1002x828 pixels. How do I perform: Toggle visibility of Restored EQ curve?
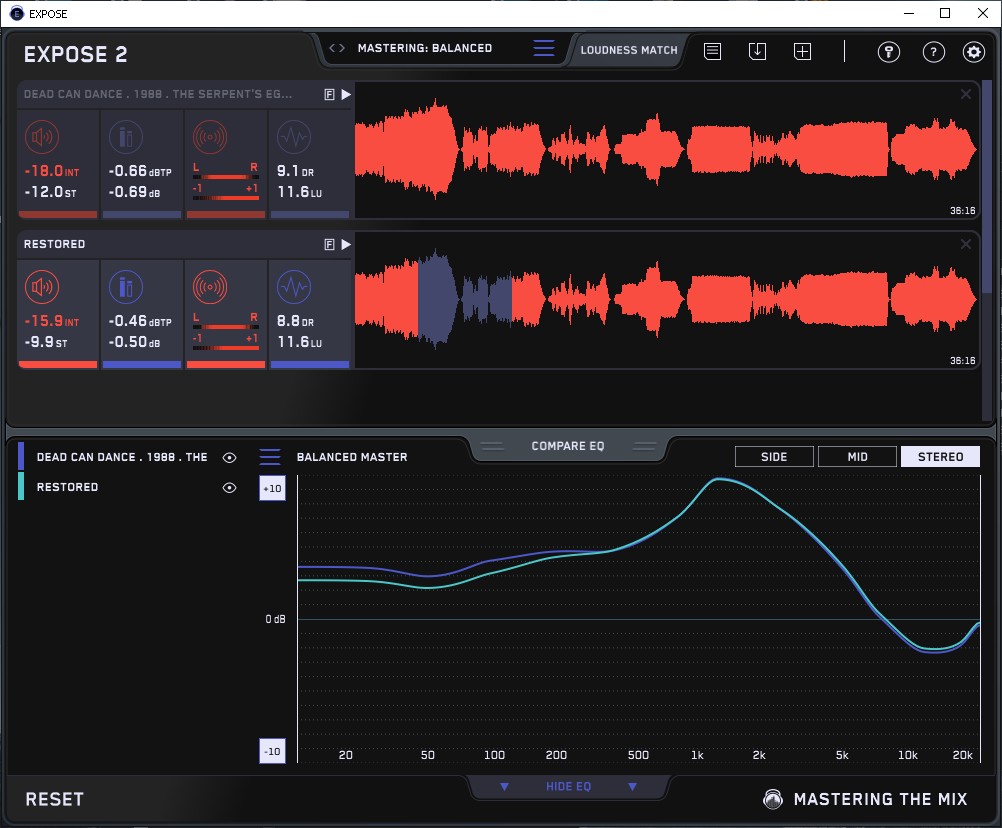click(229, 487)
